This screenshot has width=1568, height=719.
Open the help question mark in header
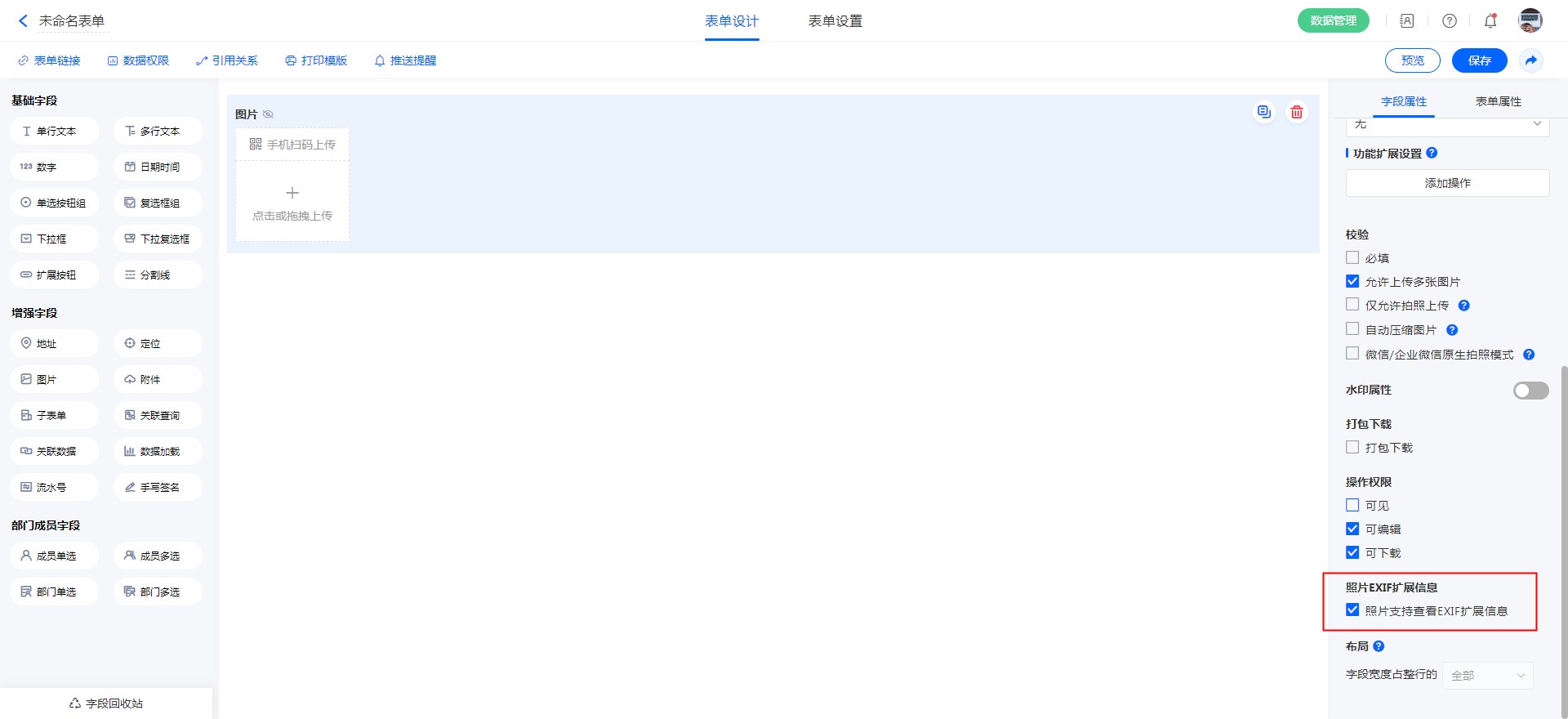pyautogui.click(x=1449, y=21)
